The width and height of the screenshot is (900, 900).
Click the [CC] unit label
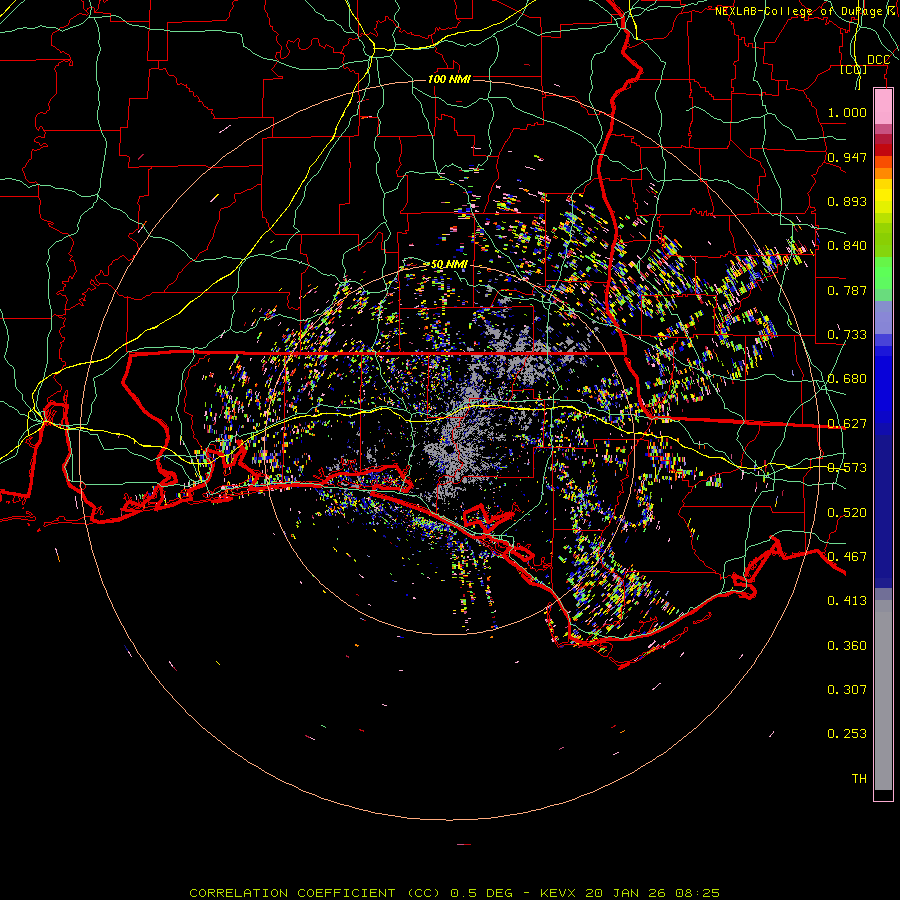tap(854, 69)
